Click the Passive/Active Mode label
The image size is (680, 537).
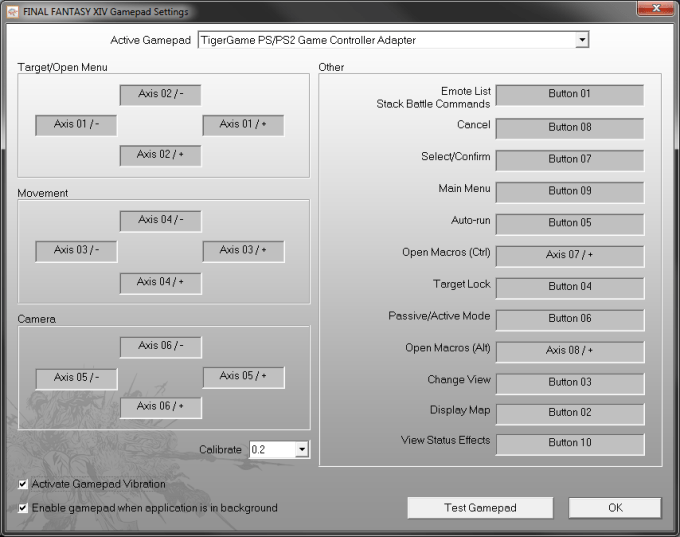tap(439, 316)
